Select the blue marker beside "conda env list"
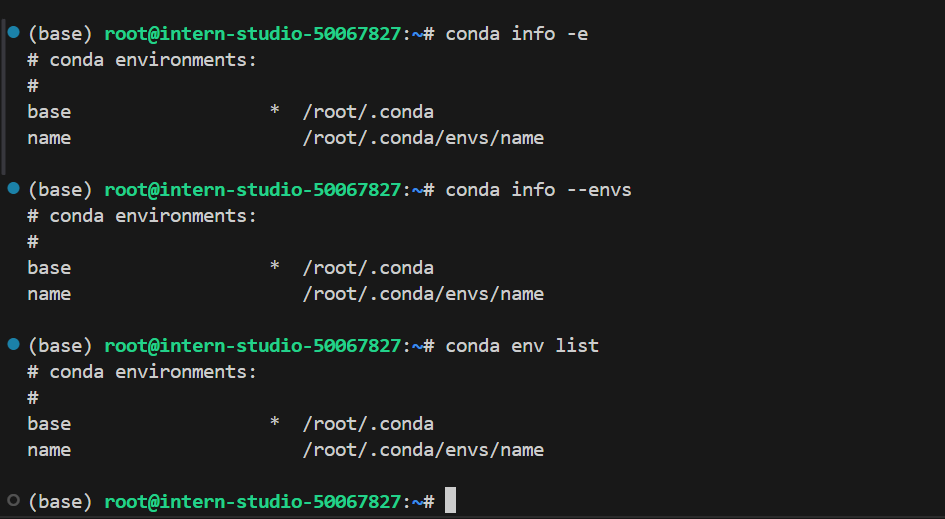The height and width of the screenshot is (519, 945). coord(13,344)
